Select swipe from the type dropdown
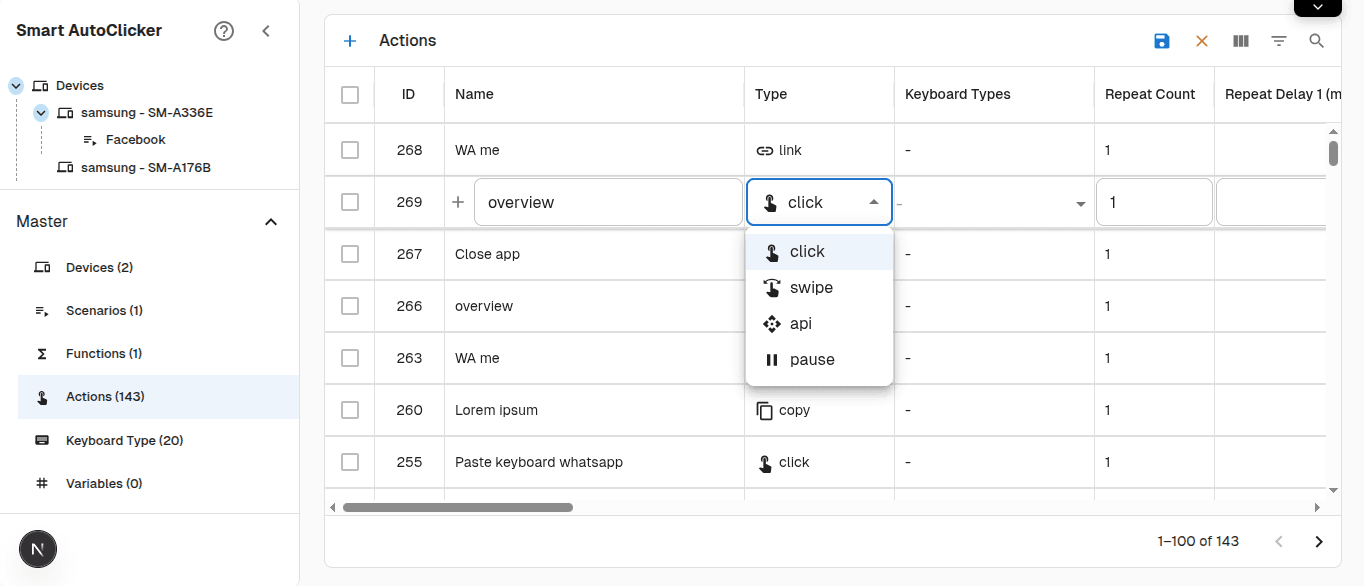Image resolution: width=1364 pixels, height=586 pixels. coord(810,287)
